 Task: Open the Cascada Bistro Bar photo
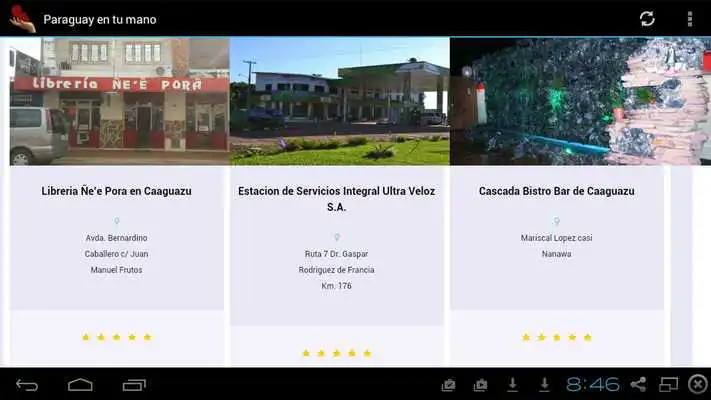(579, 101)
